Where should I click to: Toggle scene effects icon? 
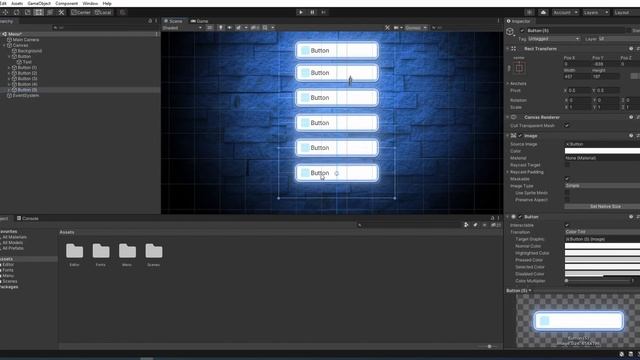pyautogui.click(x=238, y=28)
